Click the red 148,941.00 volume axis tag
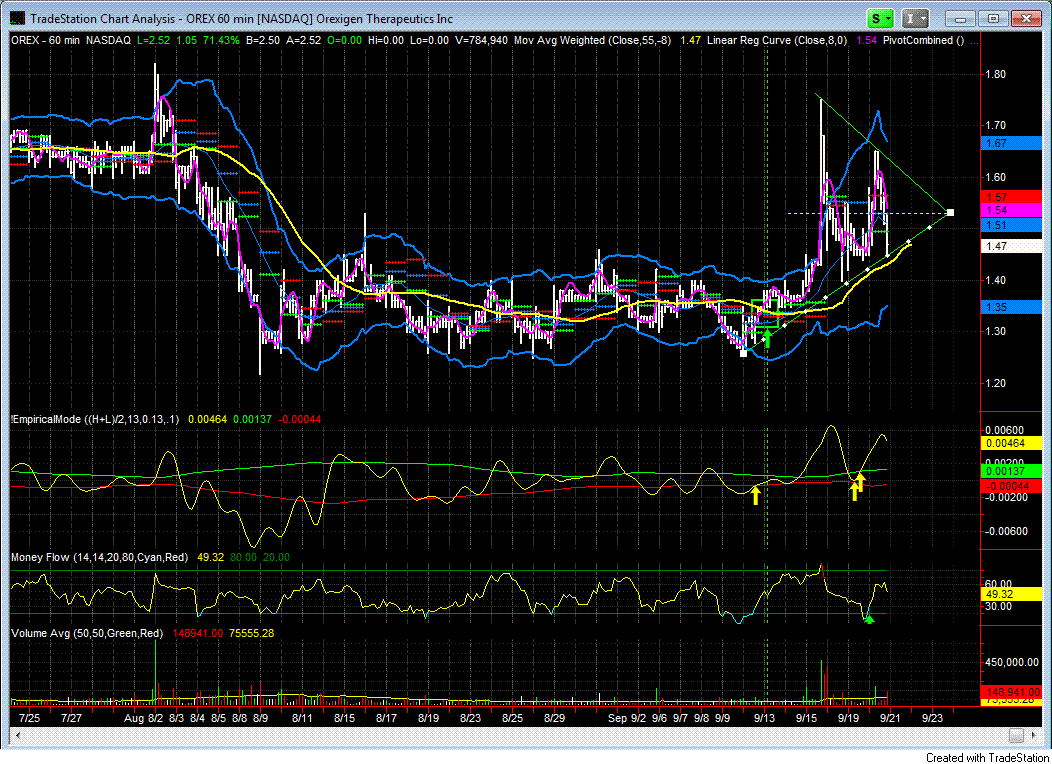 (1010, 692)
